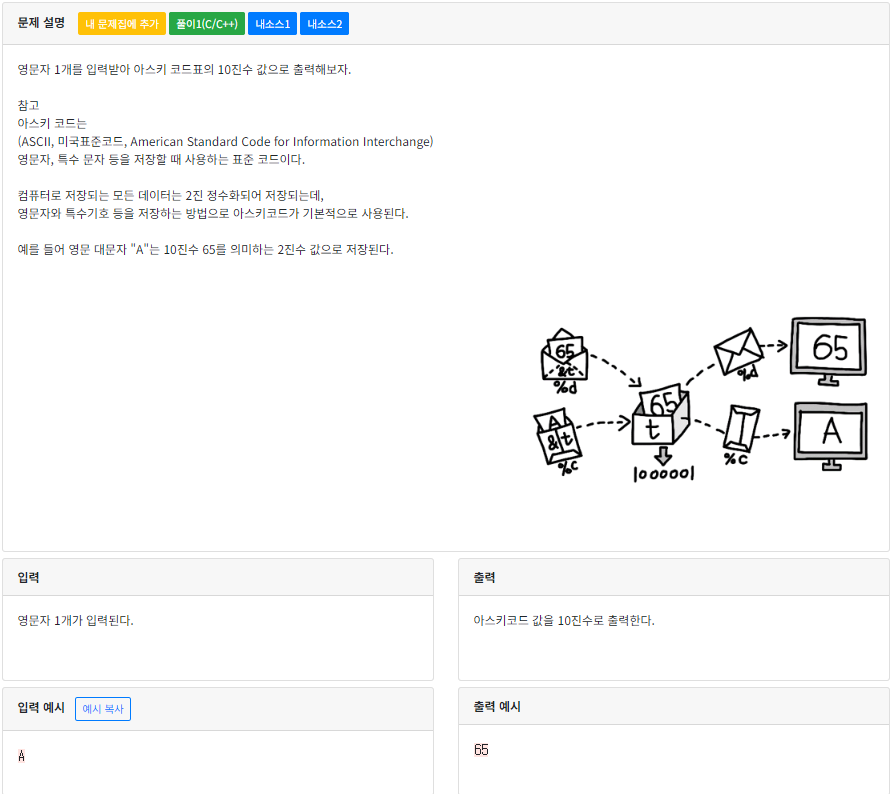Click the '예시 복사' copy button
The height and width of the screenshot is (794, 894).
103,709
